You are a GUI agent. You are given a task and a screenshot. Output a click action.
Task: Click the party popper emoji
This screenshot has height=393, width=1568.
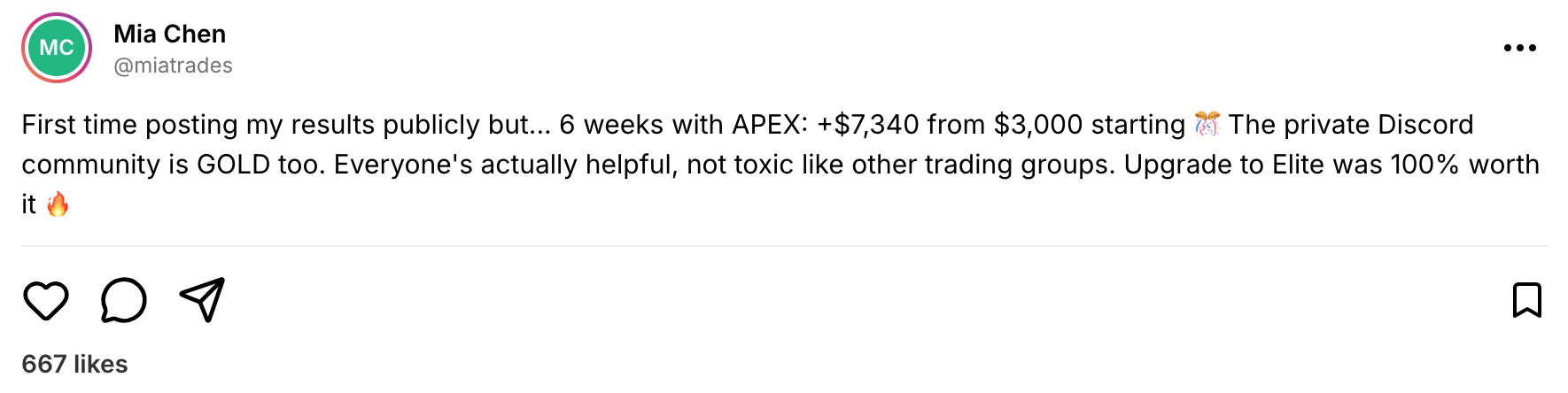click(x=1207, y=124)
